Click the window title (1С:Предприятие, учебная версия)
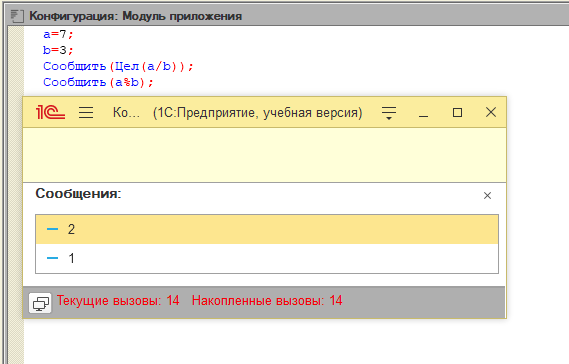Screen dimensions: 569x364 pyautogui.click(x=258, y=113)
